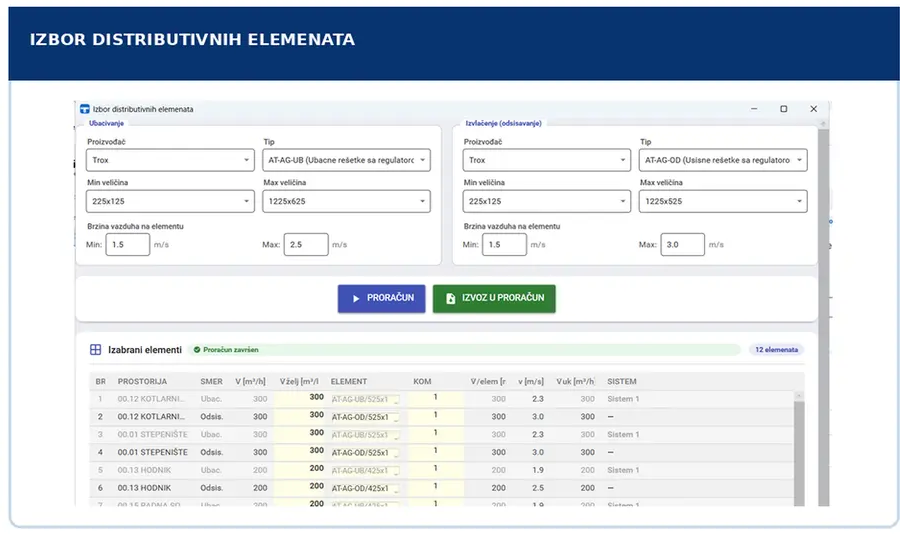This screenshot has width=900, height=544.
Task: Click the 'Proračun završen' status text
Action: click(231, 349)
